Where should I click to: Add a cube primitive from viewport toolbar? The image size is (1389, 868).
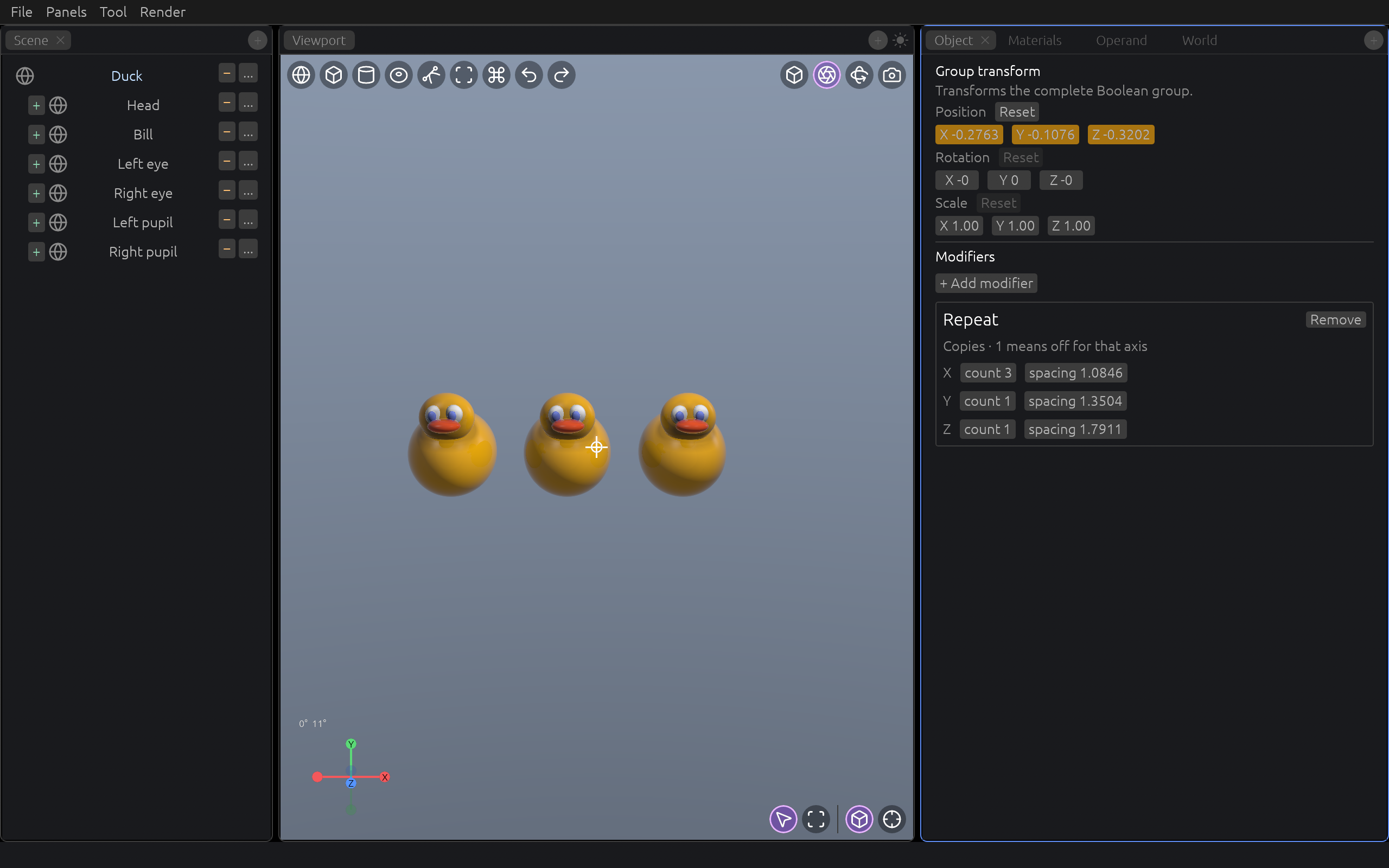click(x=334, y=75)
